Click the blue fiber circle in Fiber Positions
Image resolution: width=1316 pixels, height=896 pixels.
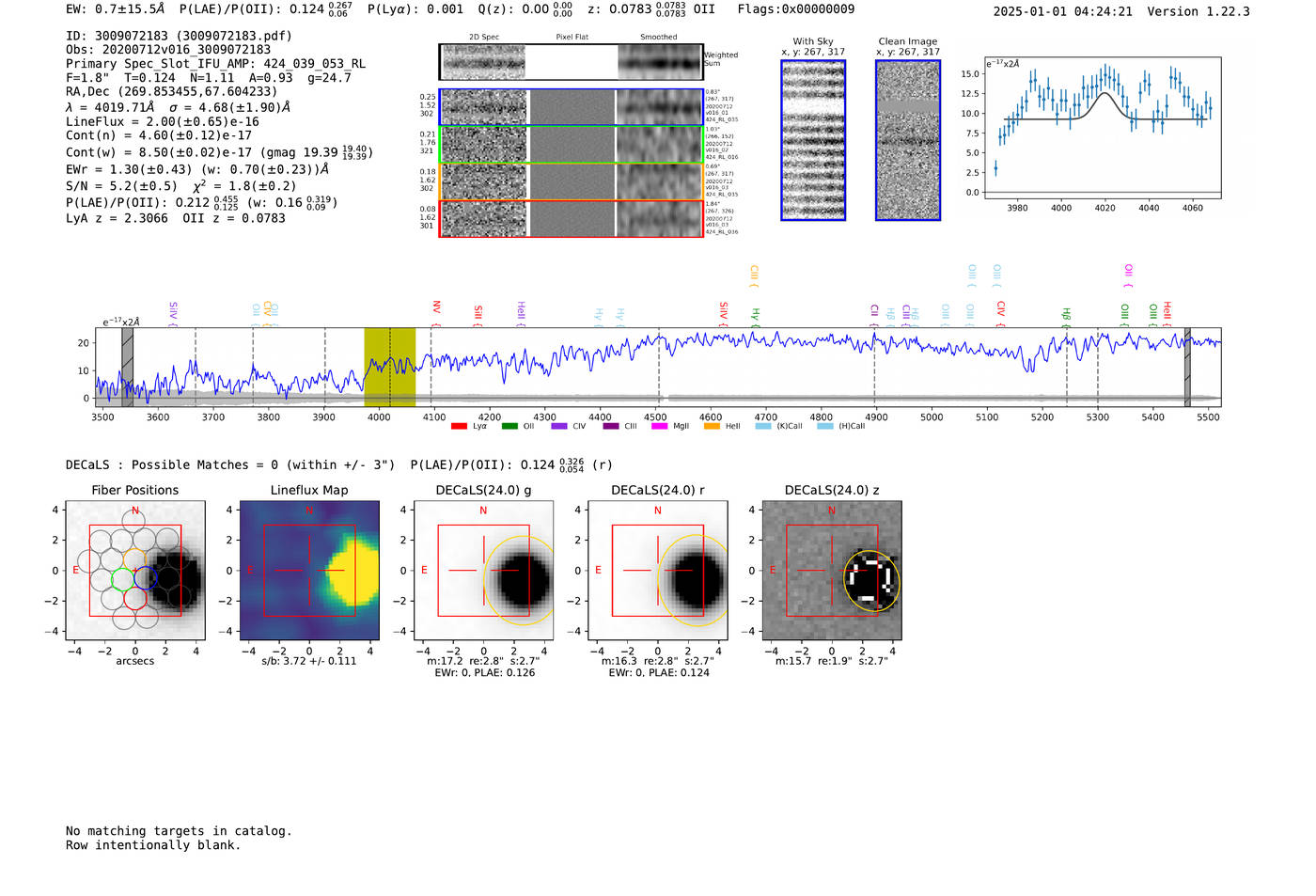[145, 578]
